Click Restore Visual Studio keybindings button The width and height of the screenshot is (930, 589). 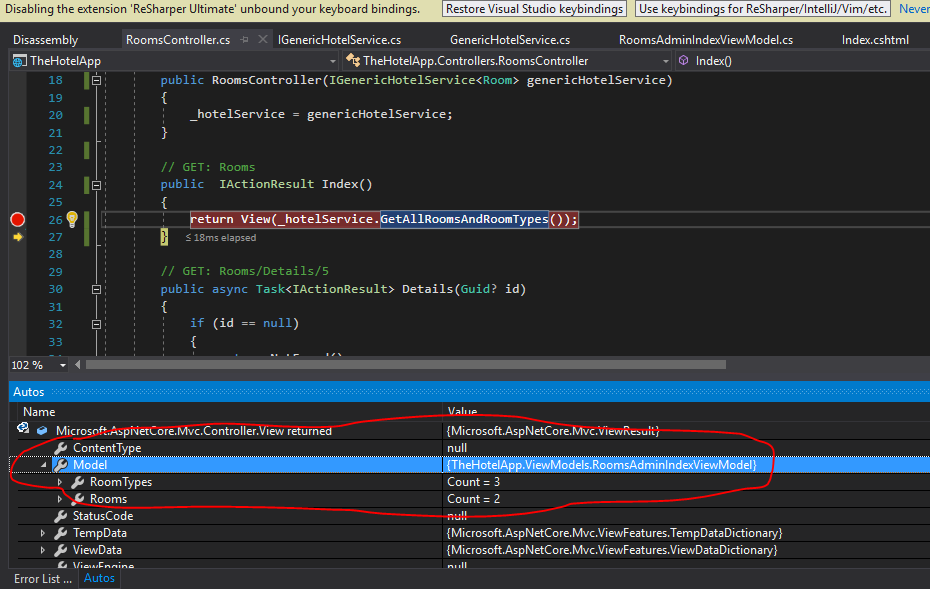click(x=534, y=9)
